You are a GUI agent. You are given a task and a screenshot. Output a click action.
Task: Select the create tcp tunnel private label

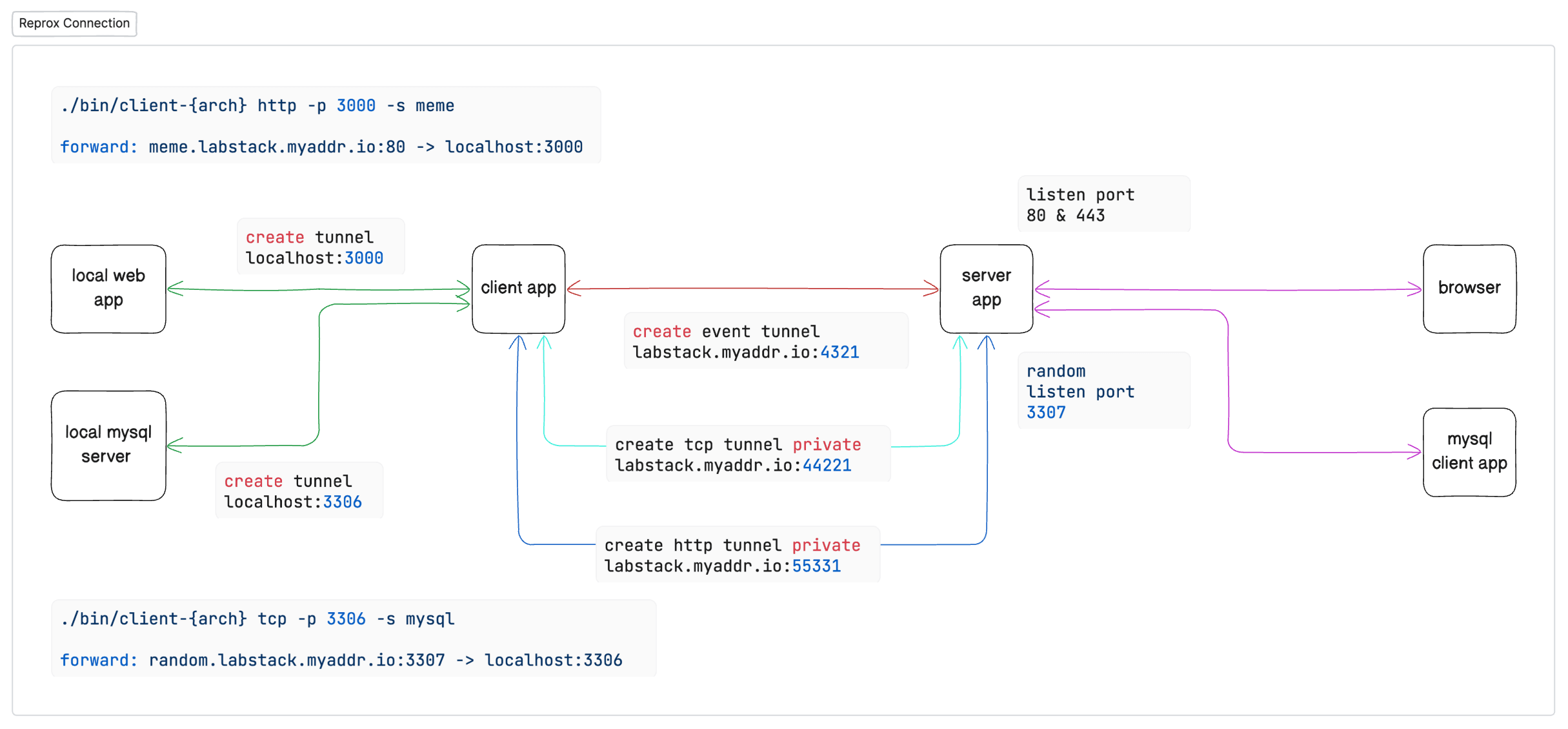click(x=749, y=454)
